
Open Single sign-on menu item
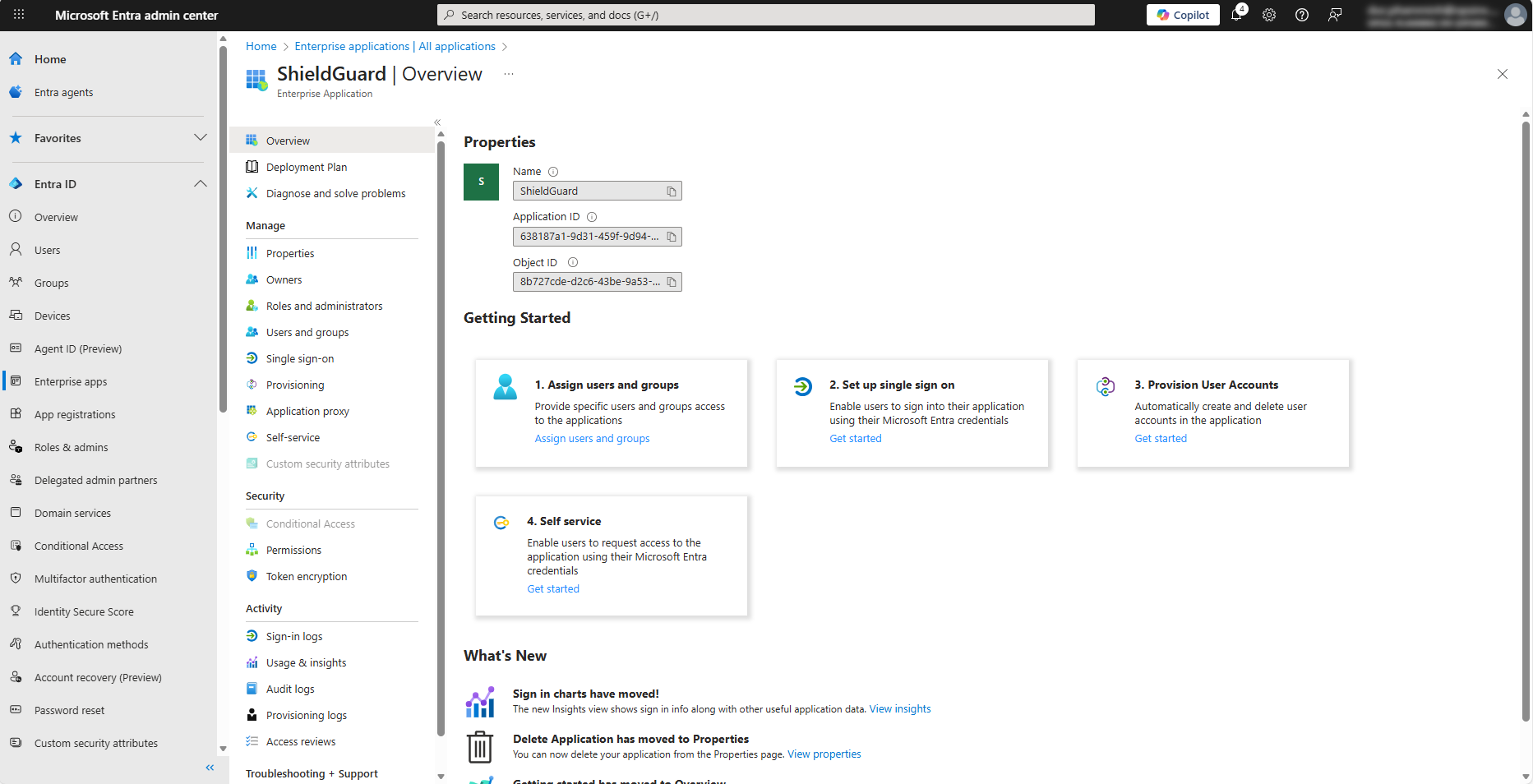(300, 359)
